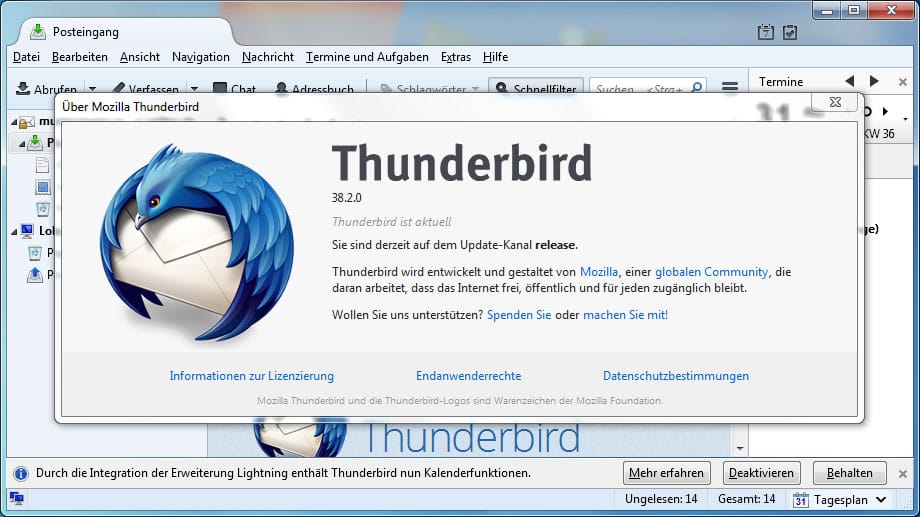The width and height of the screenshot is (920, 517).
Task: Collapse the Lokale Ordner tree node
Action: [14, 232]
